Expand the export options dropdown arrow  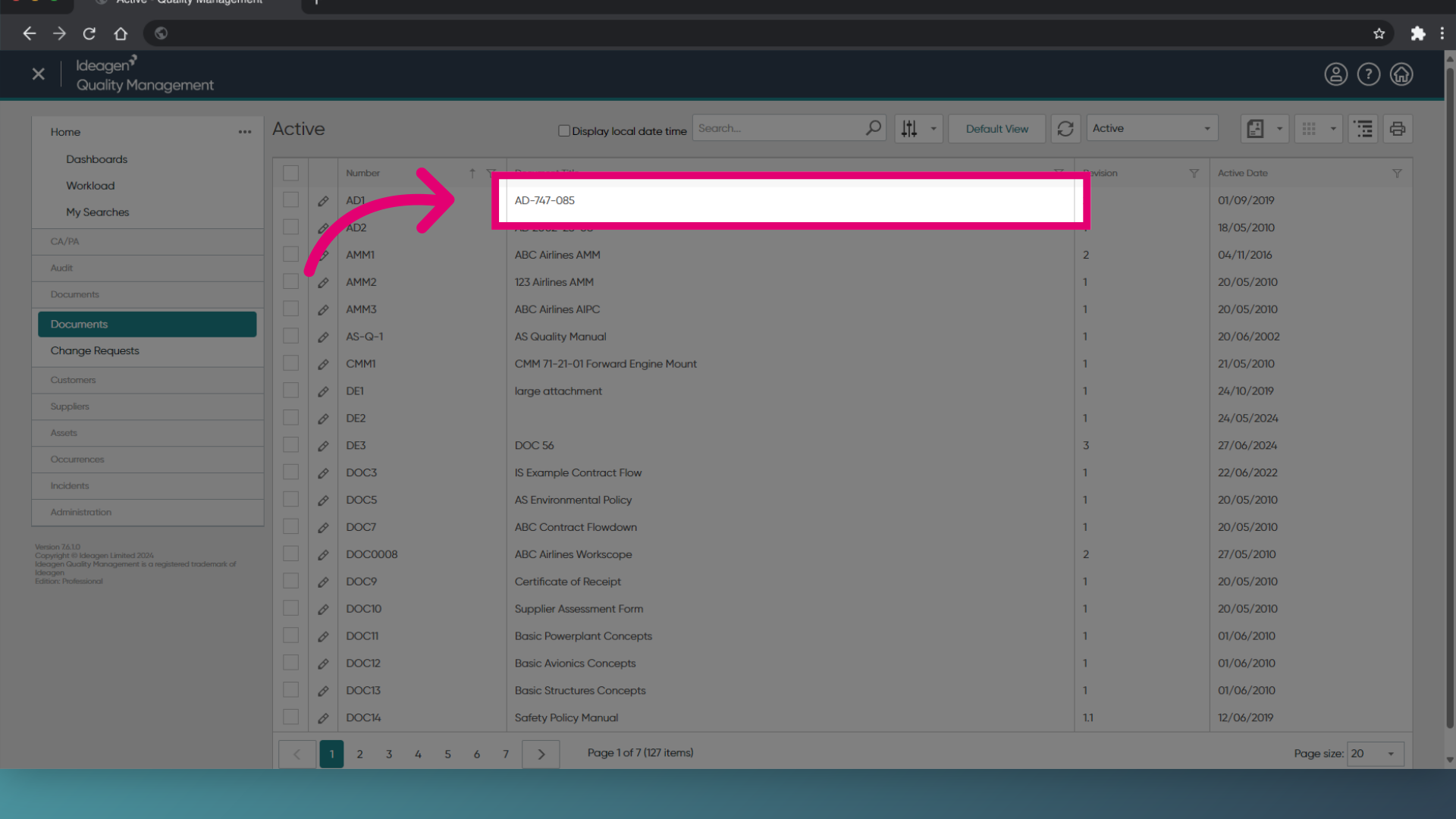(x=1279, y=129)
